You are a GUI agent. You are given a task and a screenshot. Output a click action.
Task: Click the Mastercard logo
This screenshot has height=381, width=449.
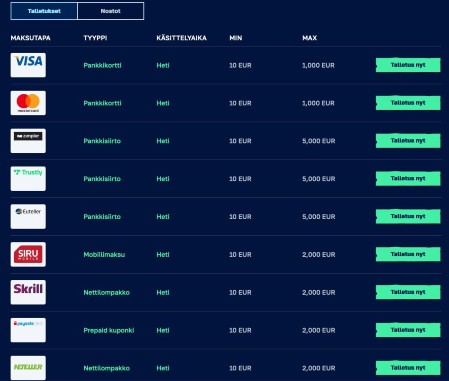28,103
